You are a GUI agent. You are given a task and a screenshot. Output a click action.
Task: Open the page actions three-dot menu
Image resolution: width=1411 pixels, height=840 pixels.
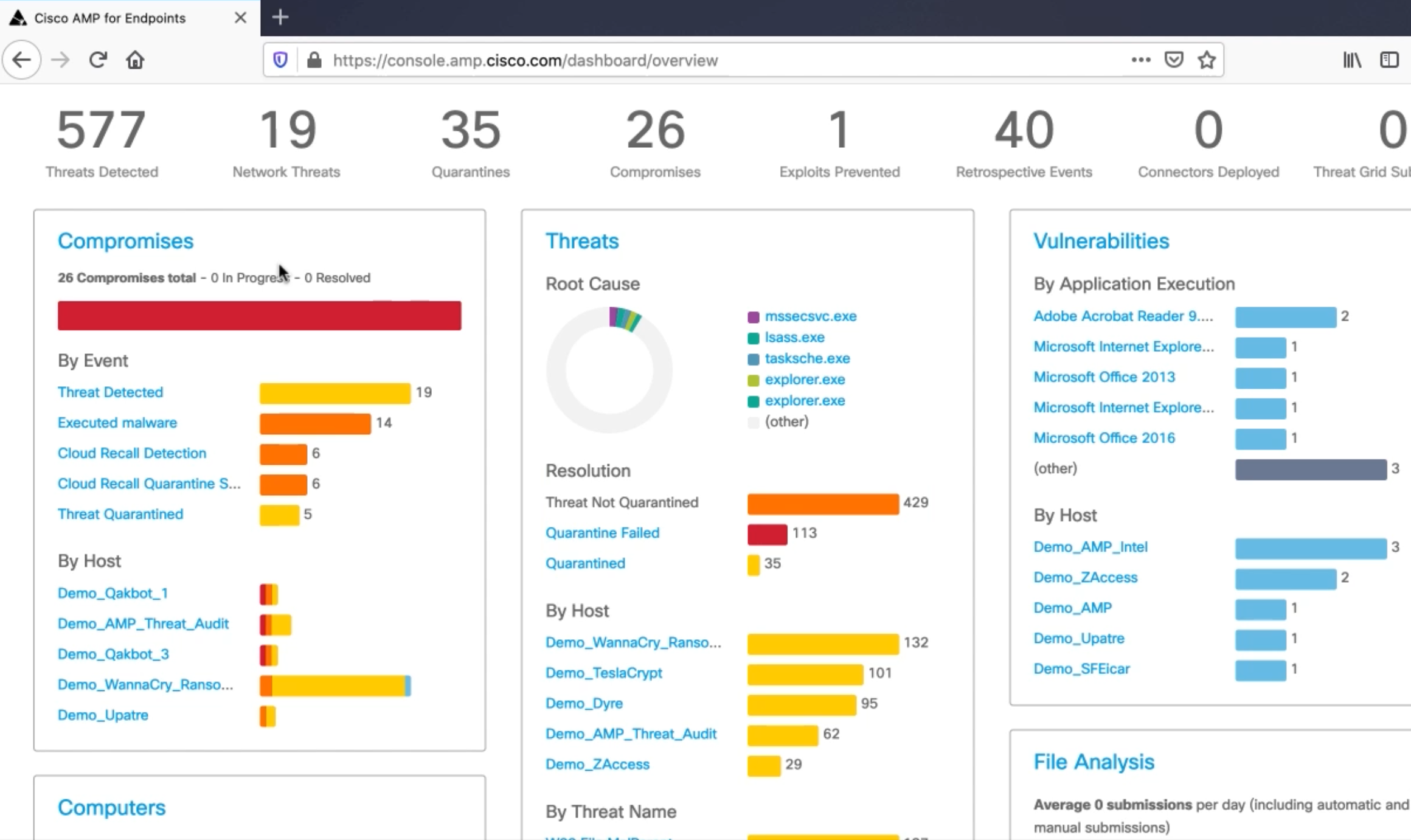tap(1140, 60)
